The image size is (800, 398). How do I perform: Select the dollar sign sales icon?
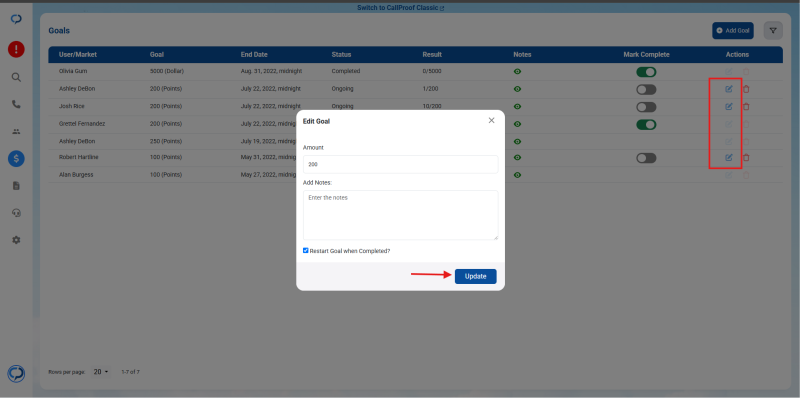(16, 159)
